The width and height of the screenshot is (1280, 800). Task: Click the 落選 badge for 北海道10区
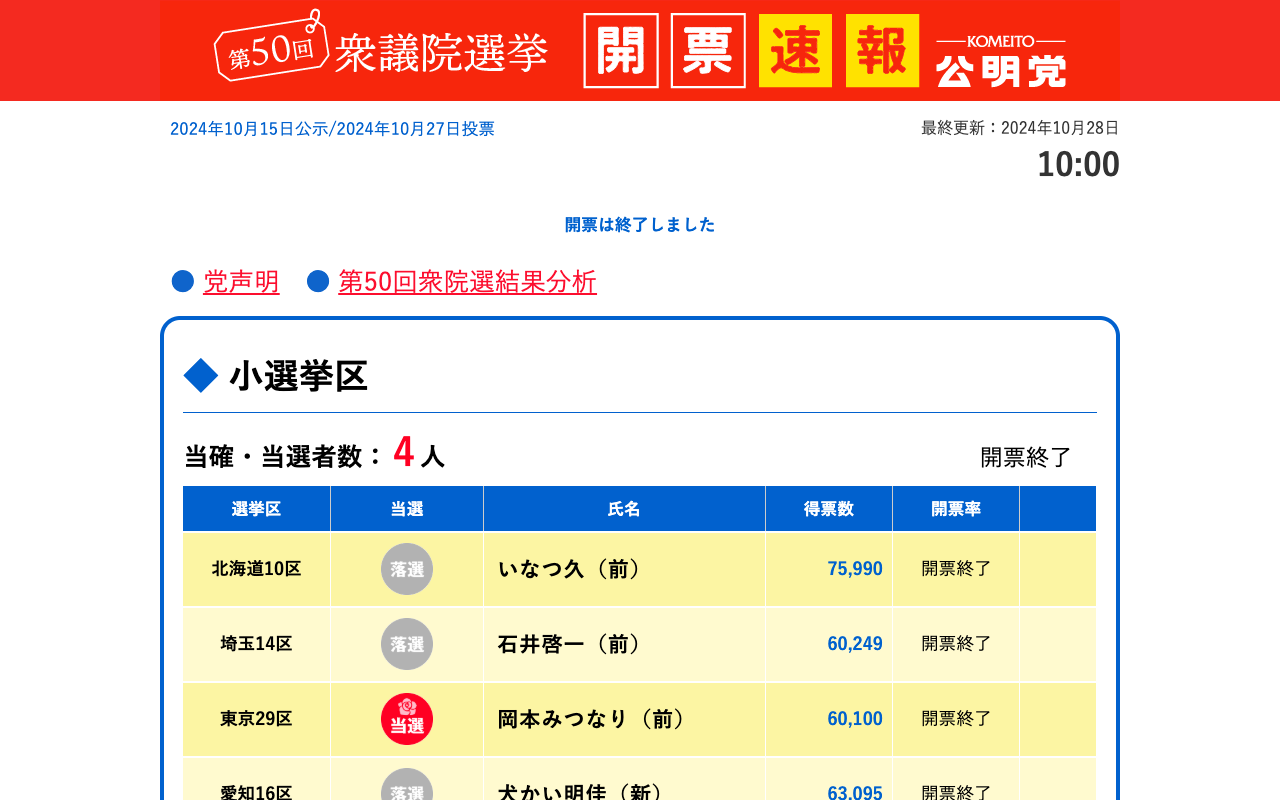point(407,569)
